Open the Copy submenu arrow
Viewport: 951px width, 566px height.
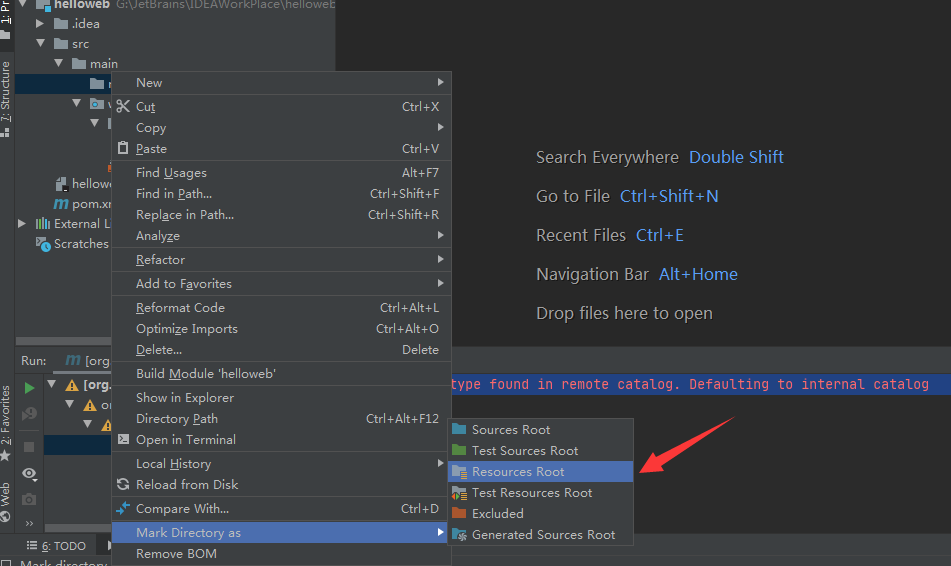(x=440, y=127)
